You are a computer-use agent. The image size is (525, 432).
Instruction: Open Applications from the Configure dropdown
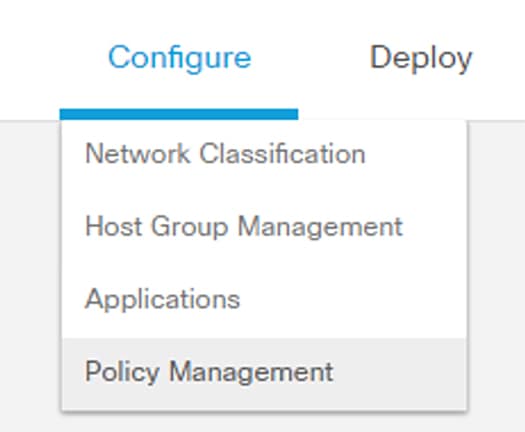(264, 299)
